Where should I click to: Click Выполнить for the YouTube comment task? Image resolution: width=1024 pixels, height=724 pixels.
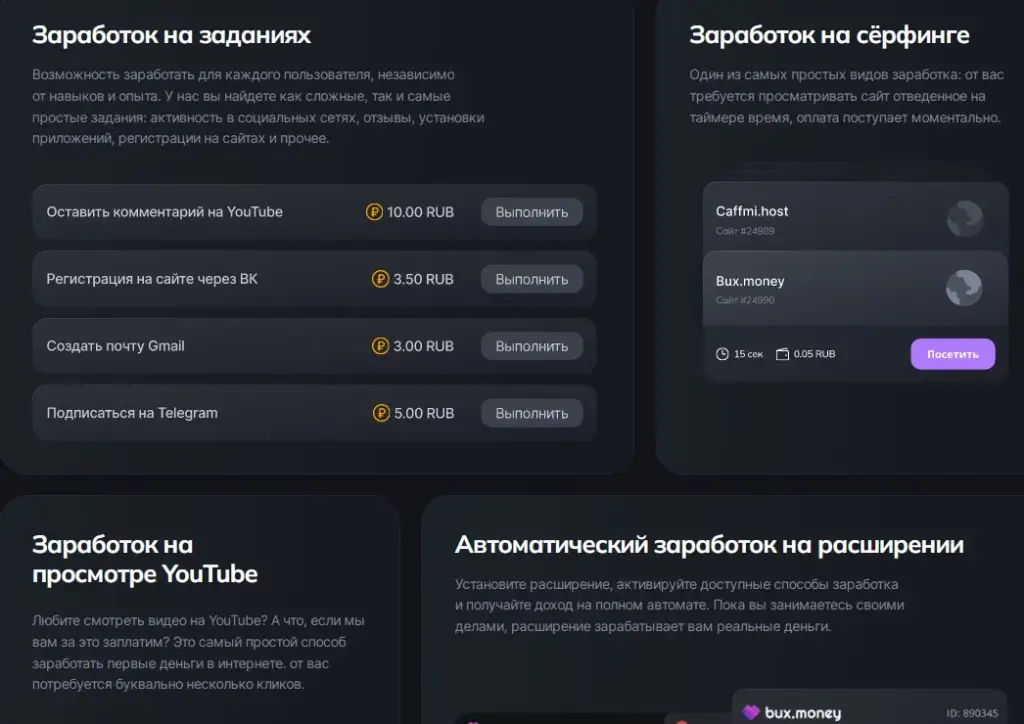pyautogui.click(x=532, y=212)
